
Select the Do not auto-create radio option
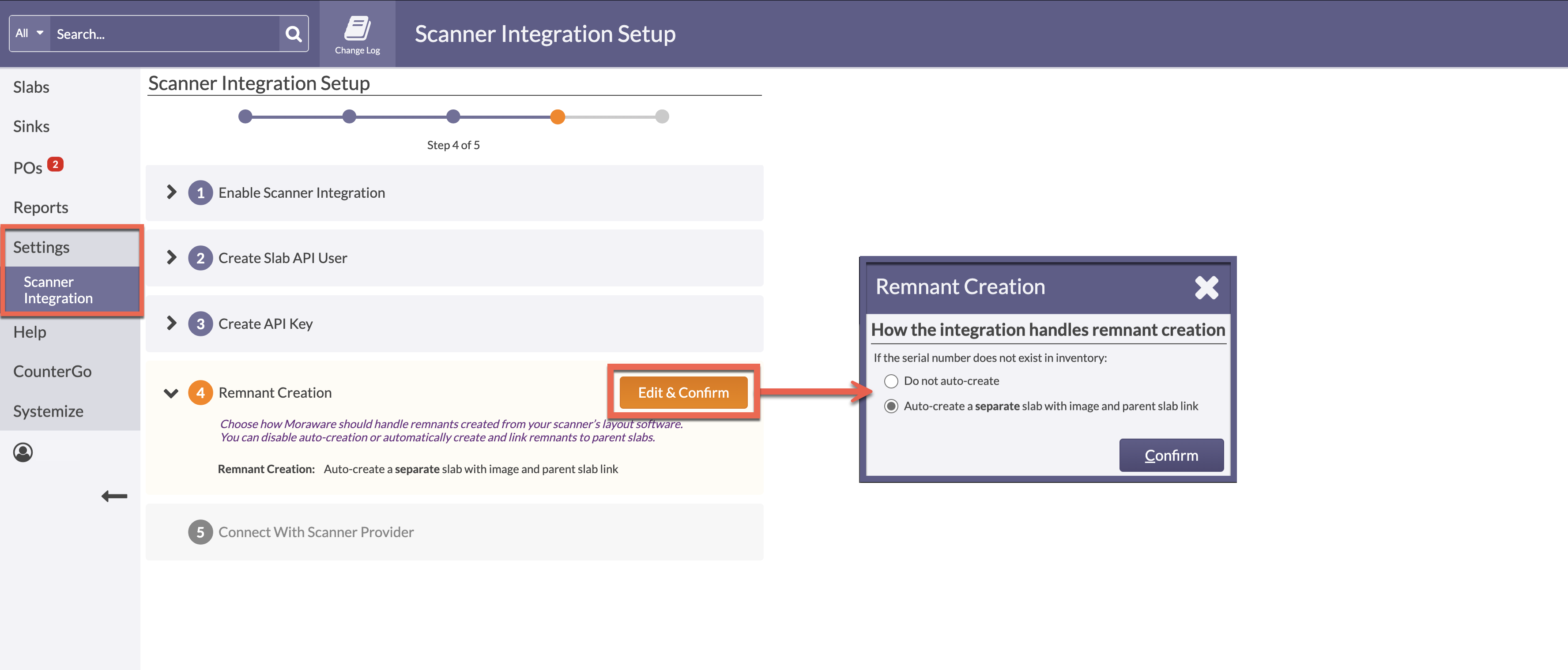pyautogui.click(x=891, y=381)
